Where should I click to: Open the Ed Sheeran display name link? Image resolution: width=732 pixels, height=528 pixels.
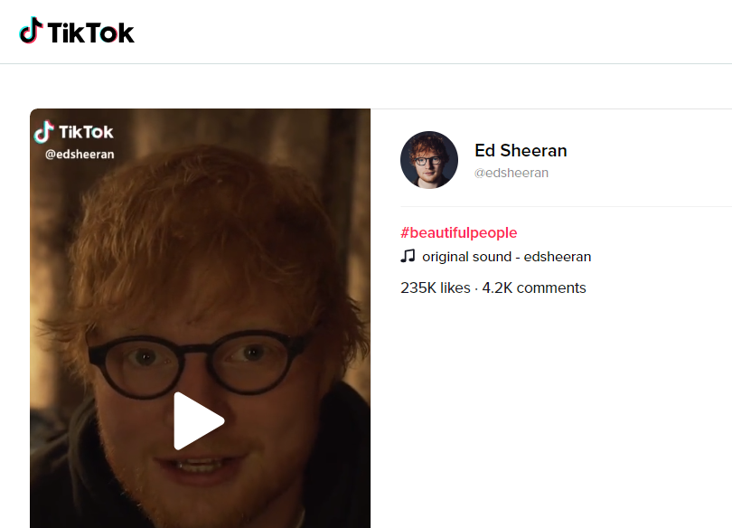(x=521, y=150)
